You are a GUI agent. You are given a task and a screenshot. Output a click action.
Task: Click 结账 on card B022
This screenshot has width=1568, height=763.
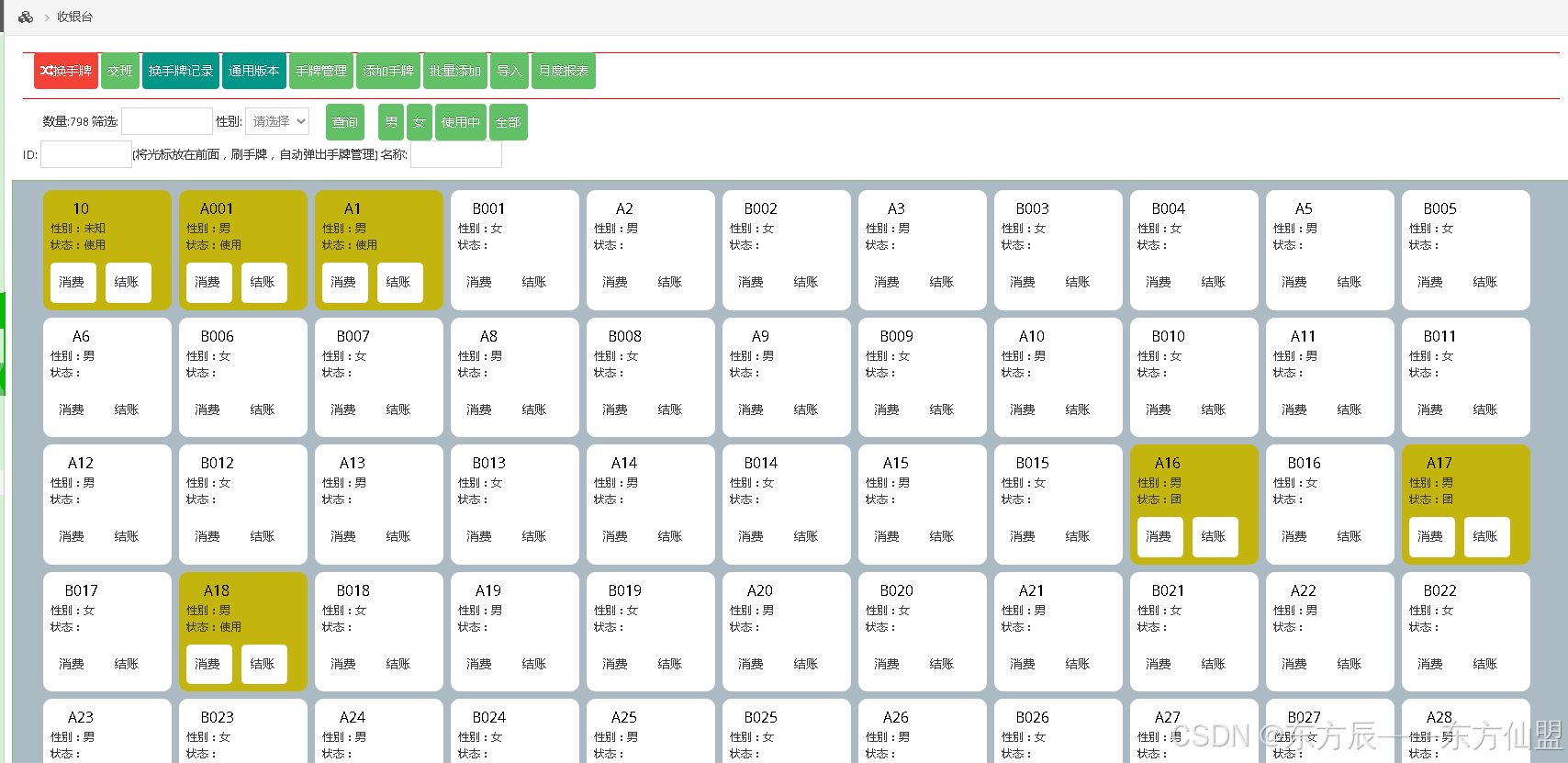(1485, 664)
